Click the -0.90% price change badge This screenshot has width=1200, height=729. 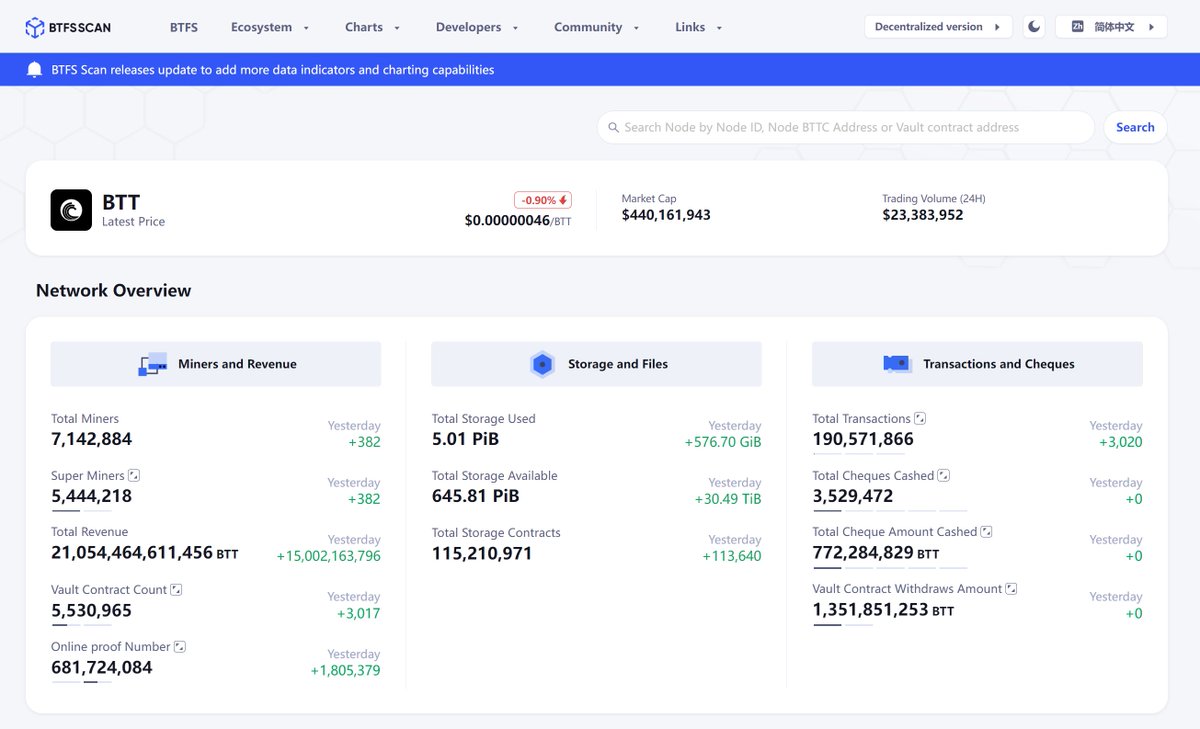(x=543, y=200)
